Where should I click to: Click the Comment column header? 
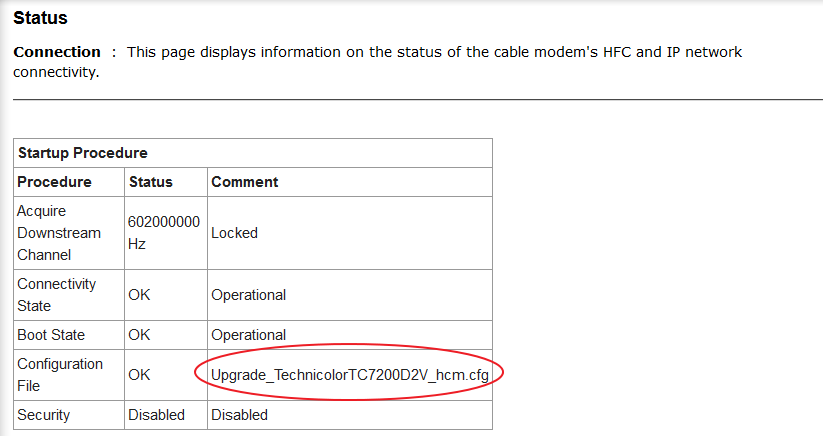pos(244,182)
